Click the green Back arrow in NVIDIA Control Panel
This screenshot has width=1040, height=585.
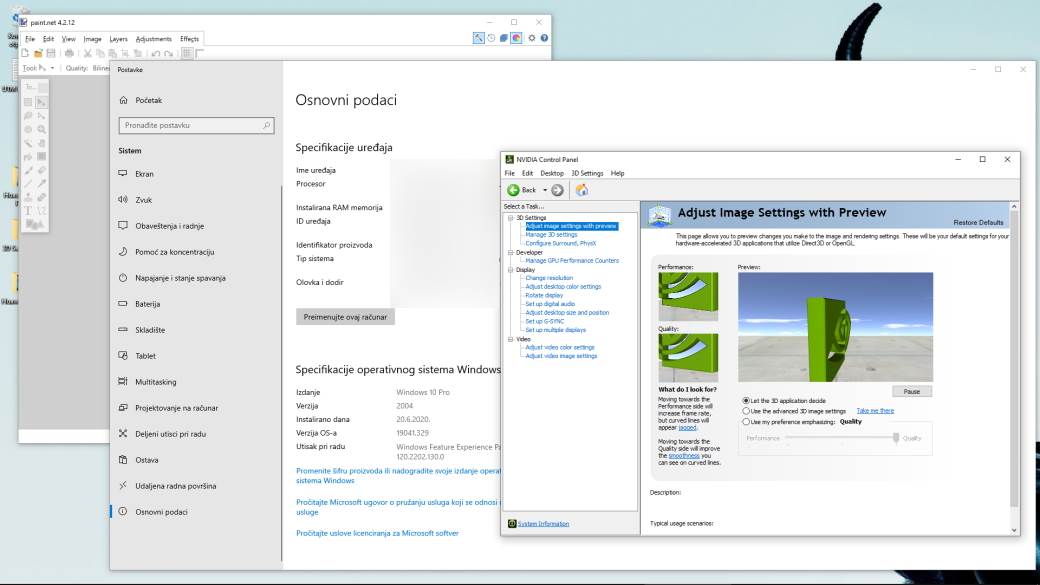click(x=514, y=190)
